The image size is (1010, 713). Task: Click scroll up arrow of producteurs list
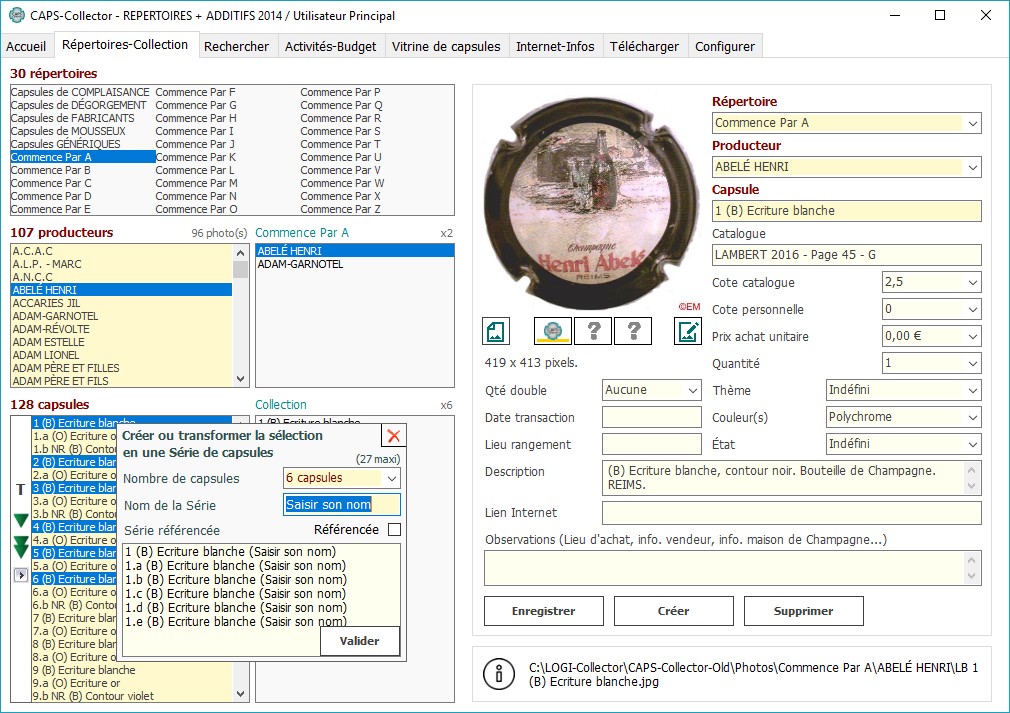point(240,253)
